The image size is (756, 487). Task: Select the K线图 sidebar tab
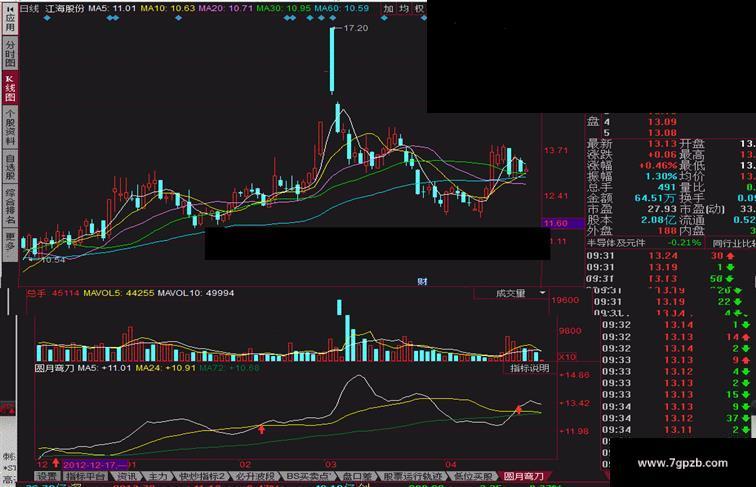10,87
